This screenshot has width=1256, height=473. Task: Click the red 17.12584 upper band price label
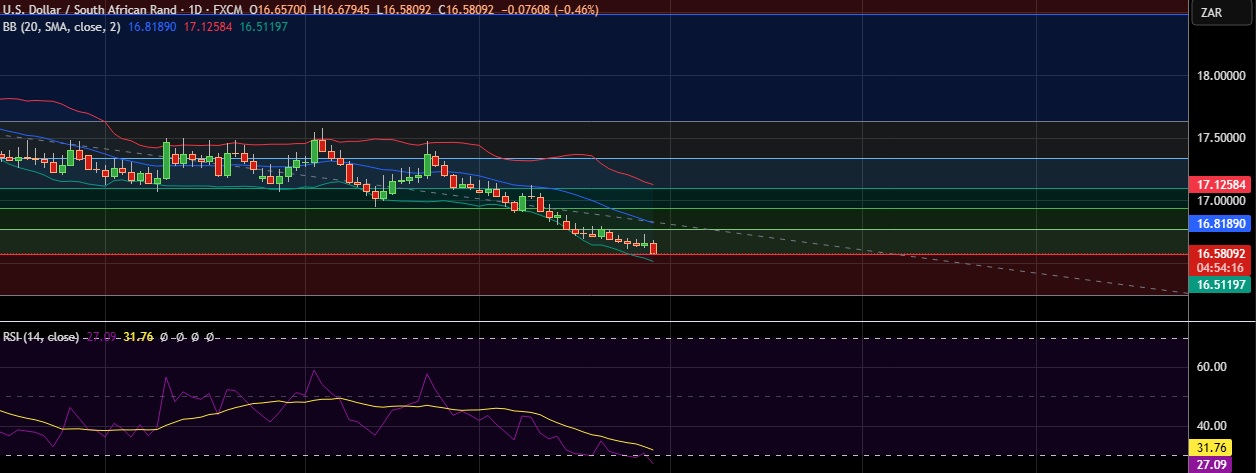tap(1217, 185)
